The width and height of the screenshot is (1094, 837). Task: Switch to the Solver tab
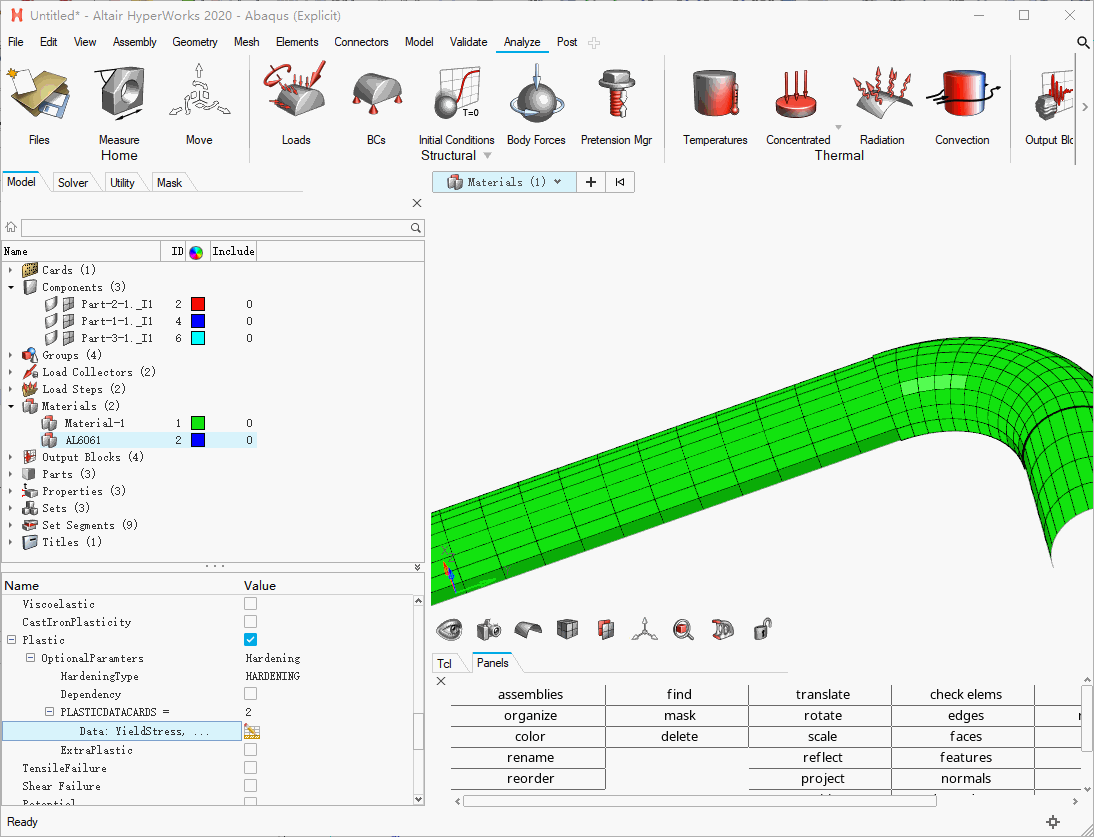(x=73, y=183)
